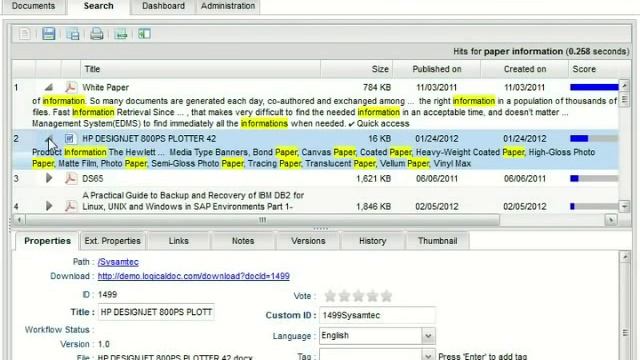
Task: Toggle the side panel layout icon
Action: pyautogui.click(x=144, y=34)
